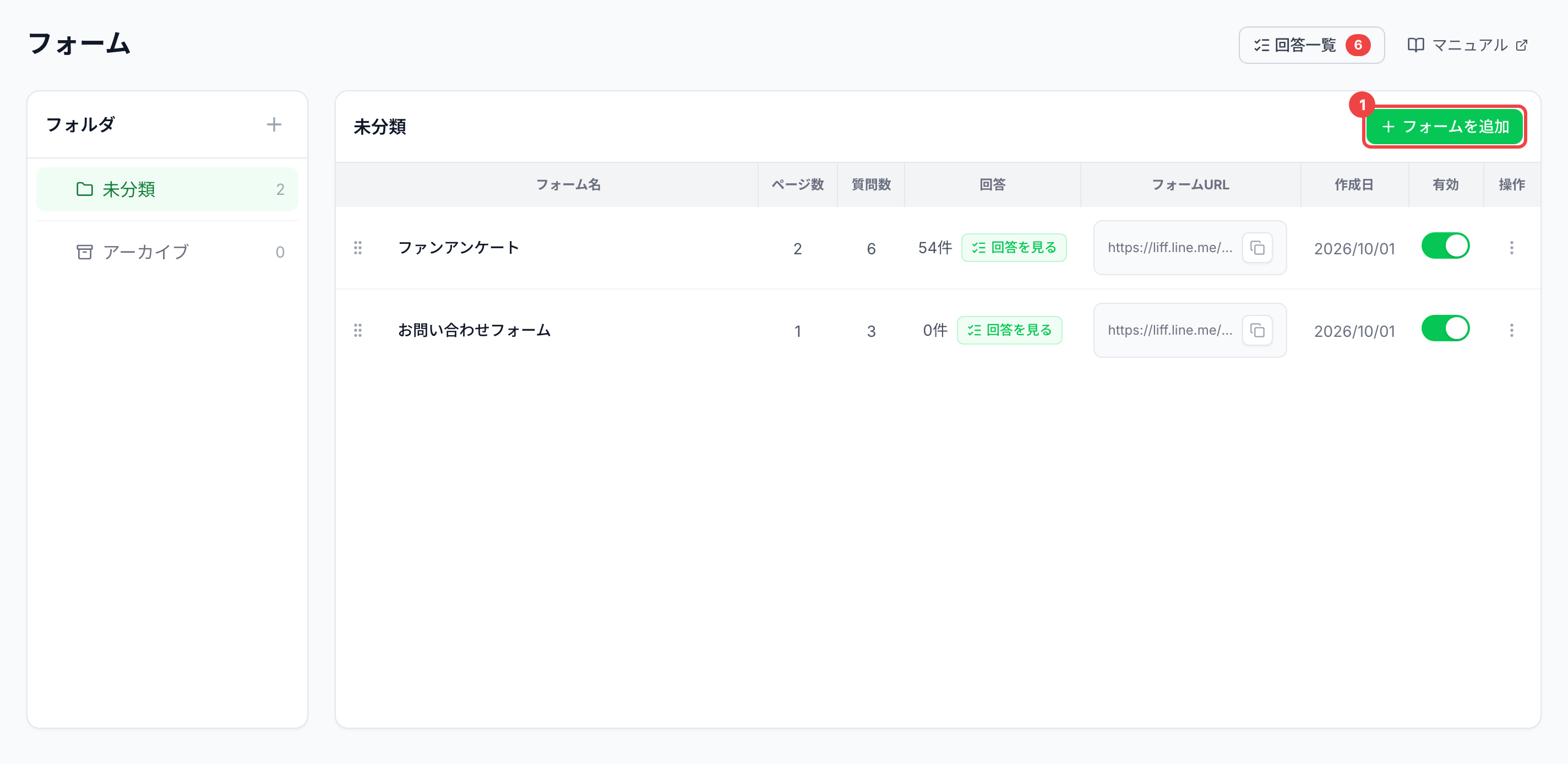Open the 回答一覧 button
This screenshot has width=1568, height=764.
pos(1311,45)
